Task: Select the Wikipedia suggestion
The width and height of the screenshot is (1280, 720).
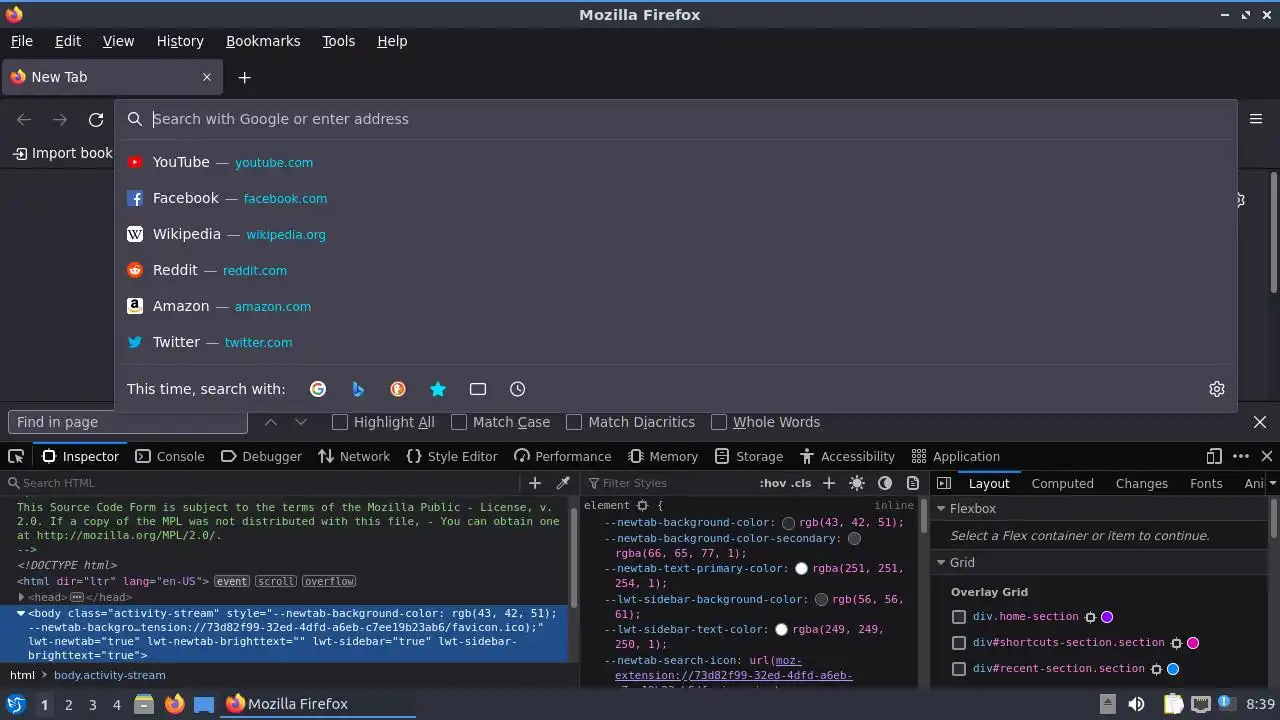Action: pos(675,234)
